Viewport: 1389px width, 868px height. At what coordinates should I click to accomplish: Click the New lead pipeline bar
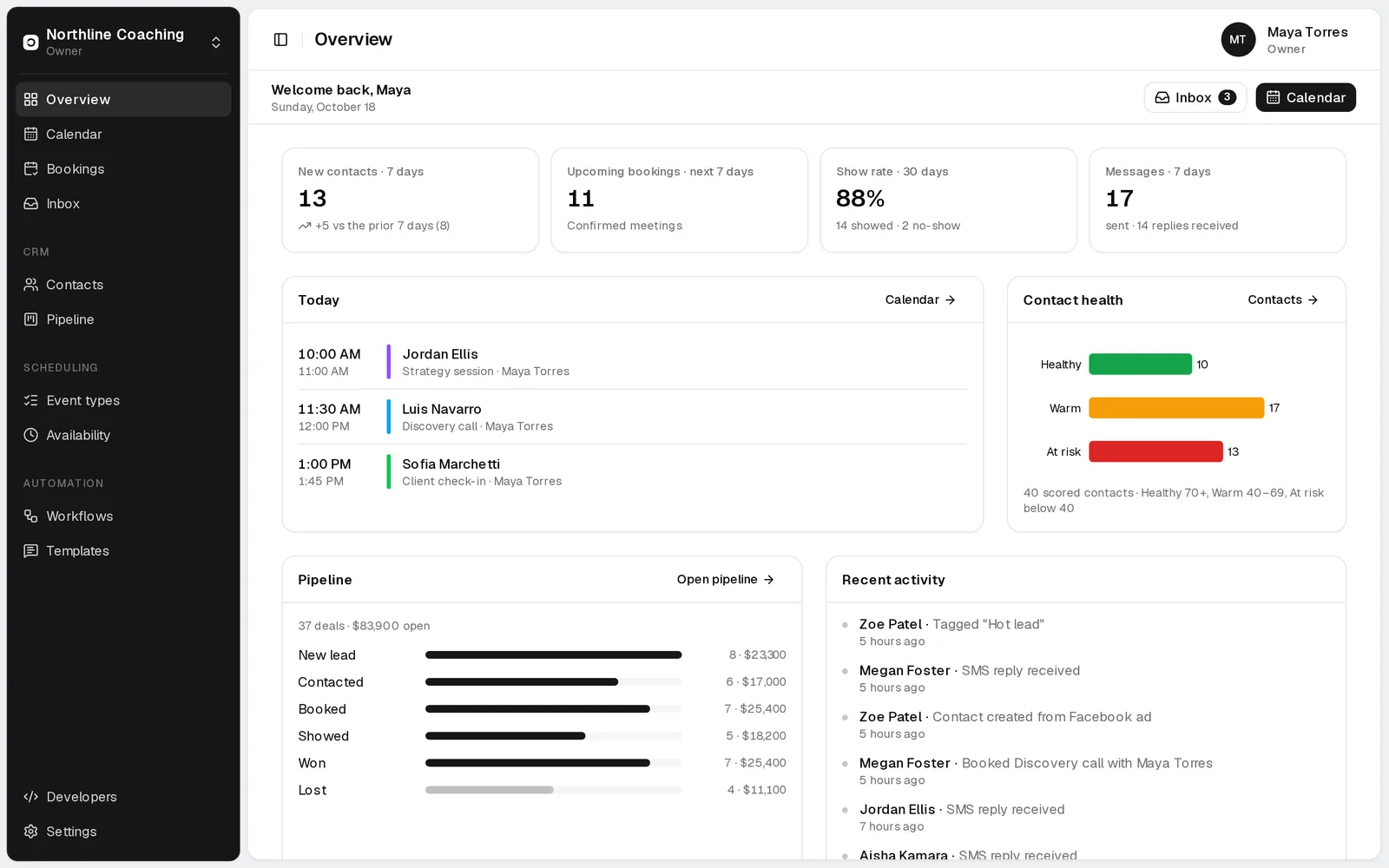point(553,655)
